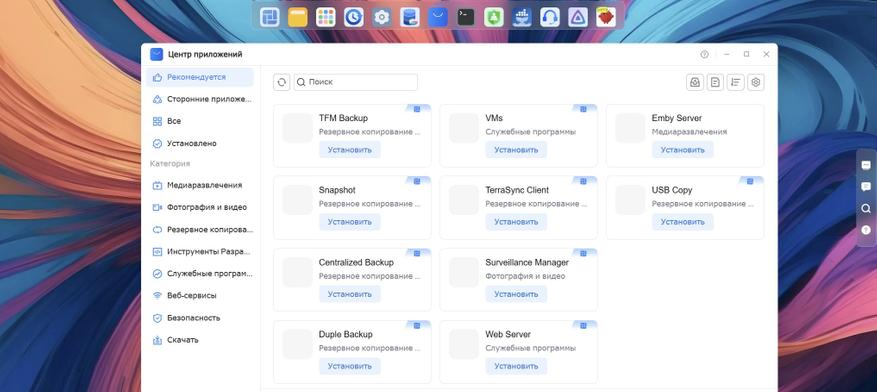Click the TerraSync Client title
This screenshot has width=877, height=392.
tap(517, 190)
